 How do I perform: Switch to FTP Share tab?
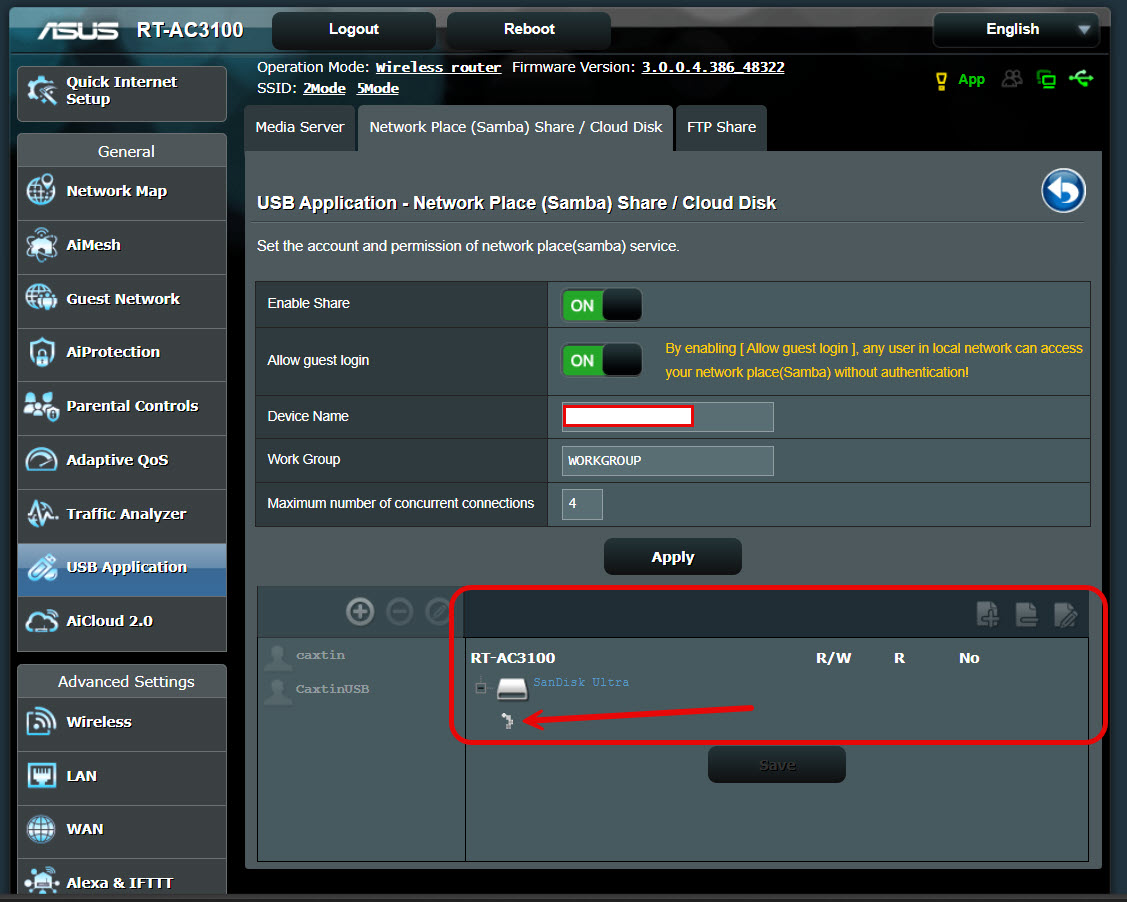click(x=721, y=127)
